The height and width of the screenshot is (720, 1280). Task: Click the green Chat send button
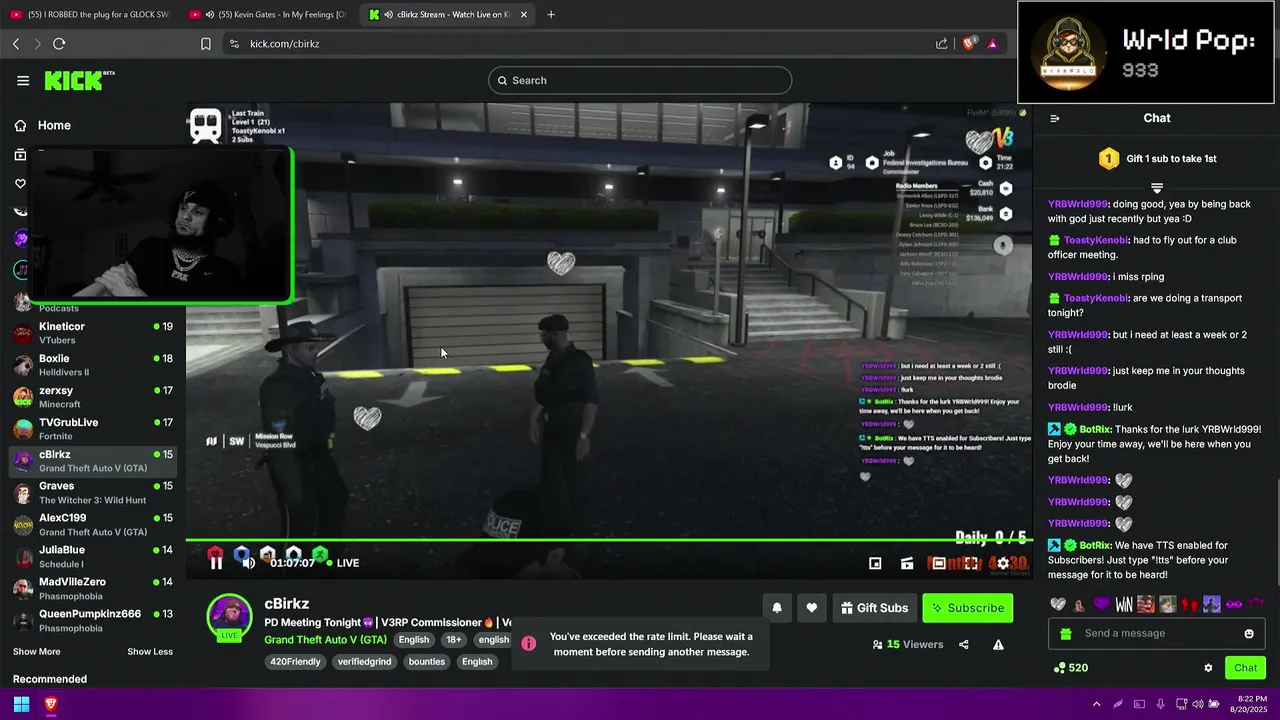pyautogui.click(x=1245, y=668)
